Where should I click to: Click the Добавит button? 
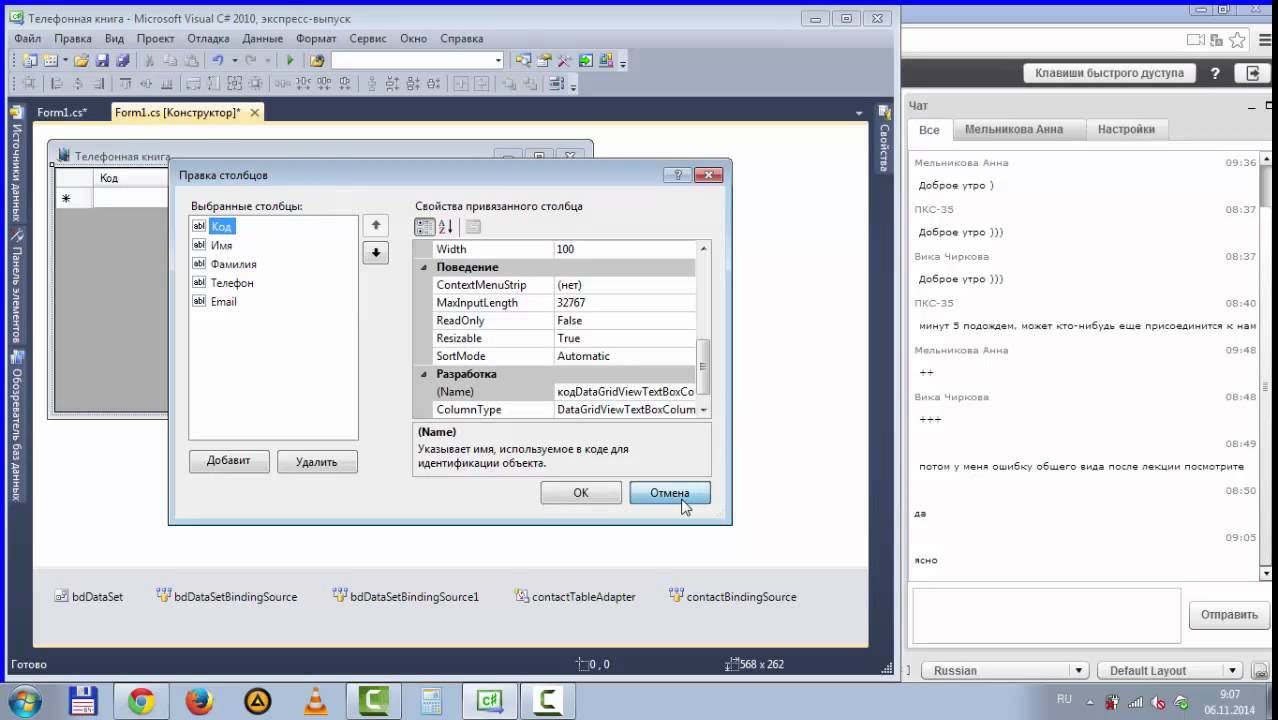coord(229,461)
